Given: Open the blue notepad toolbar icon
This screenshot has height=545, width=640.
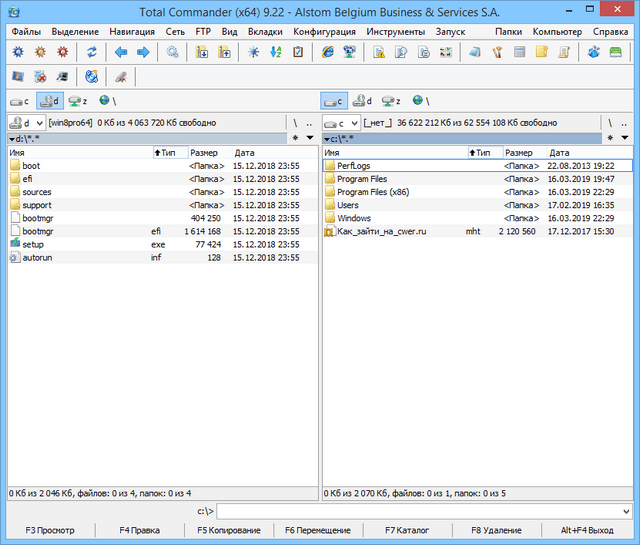Looking at the screenshot, I should (475, 52).
